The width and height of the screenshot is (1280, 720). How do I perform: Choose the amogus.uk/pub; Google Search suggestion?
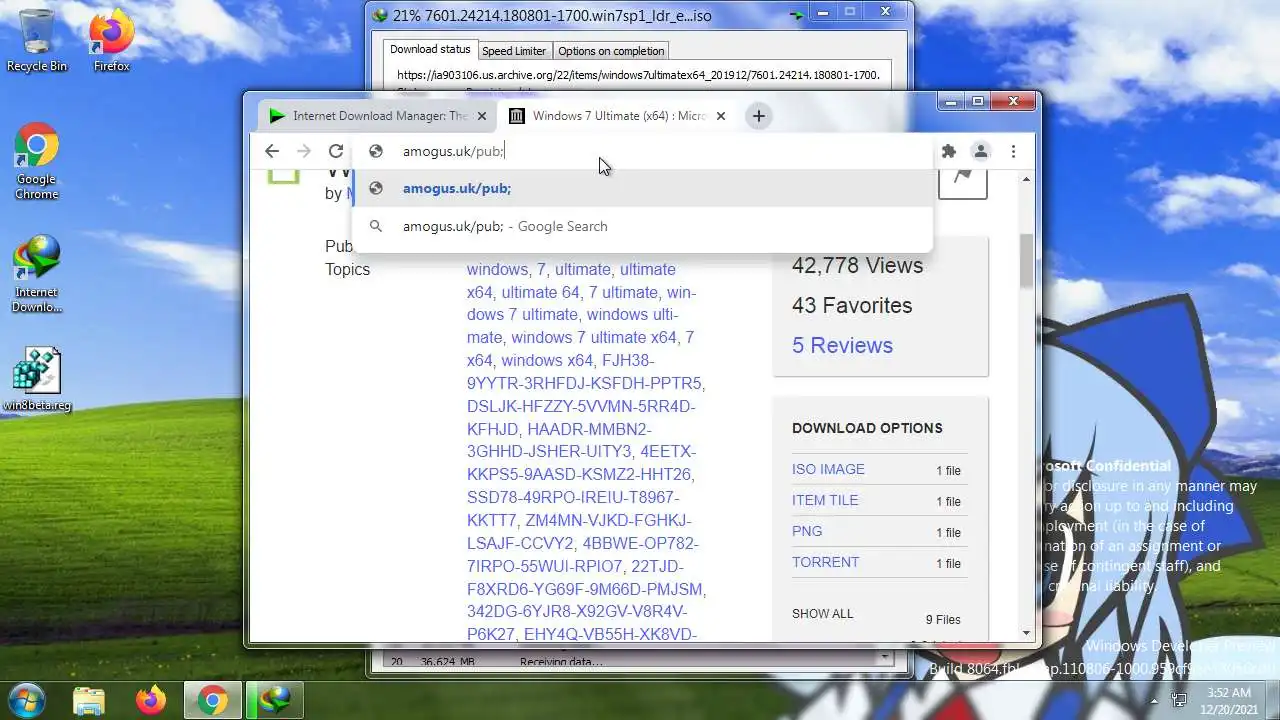[x=642, y=226]
